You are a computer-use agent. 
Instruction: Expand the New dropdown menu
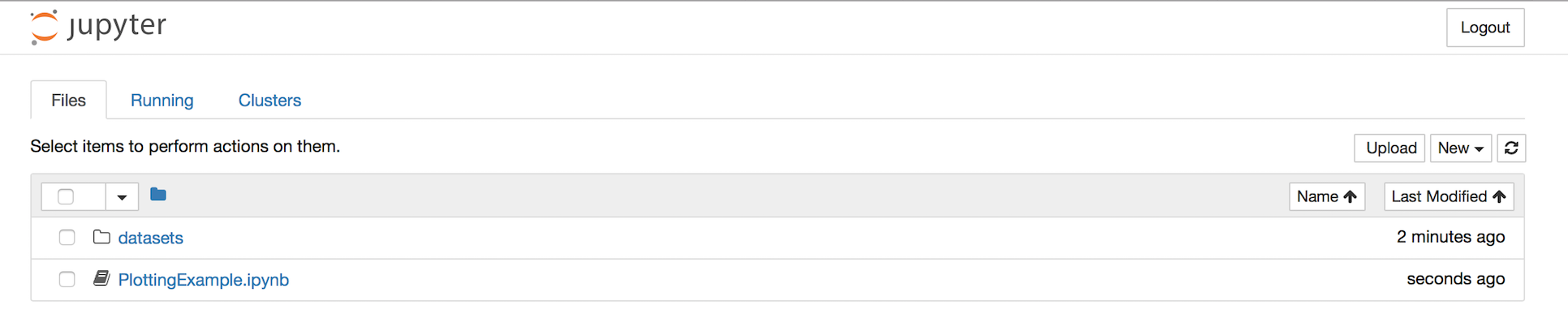pos(1461,148)
